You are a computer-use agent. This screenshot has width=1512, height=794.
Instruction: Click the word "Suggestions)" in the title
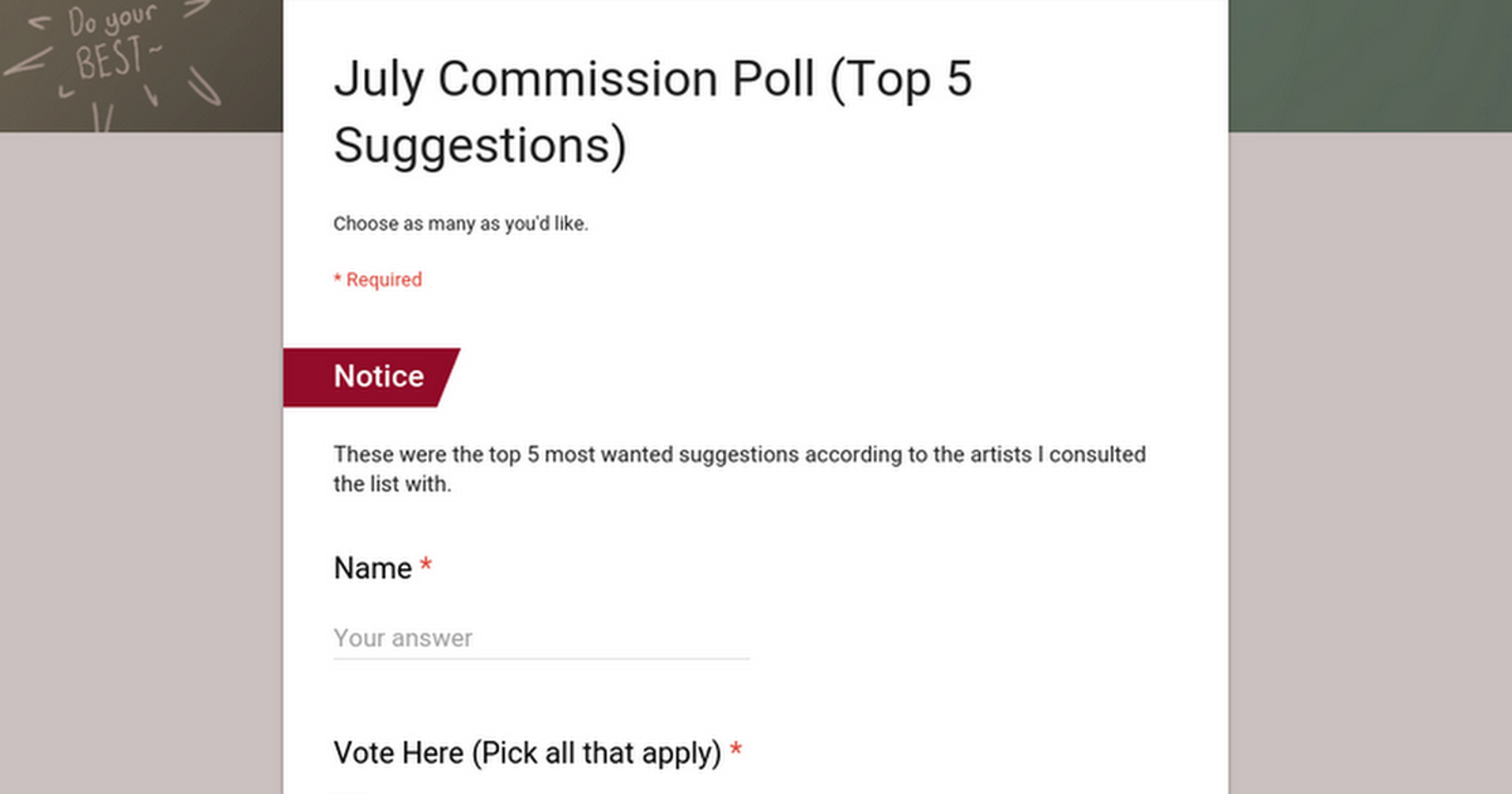[x=480, y=147]
